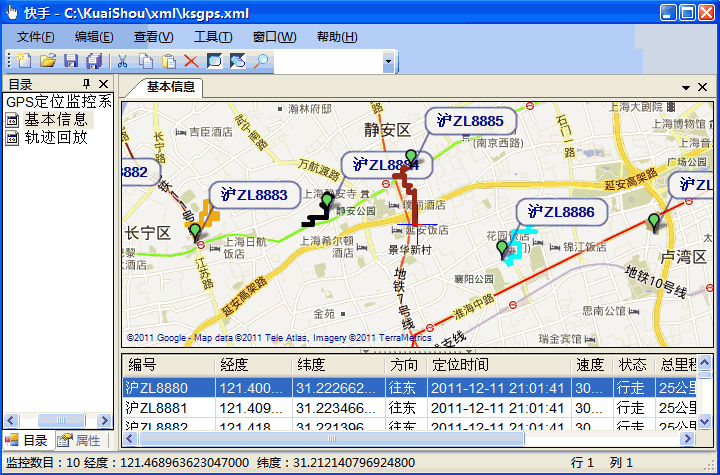720x475 pixels.
Task: Select the 沪ZL8880 row cell
Action: click(169, 388)
